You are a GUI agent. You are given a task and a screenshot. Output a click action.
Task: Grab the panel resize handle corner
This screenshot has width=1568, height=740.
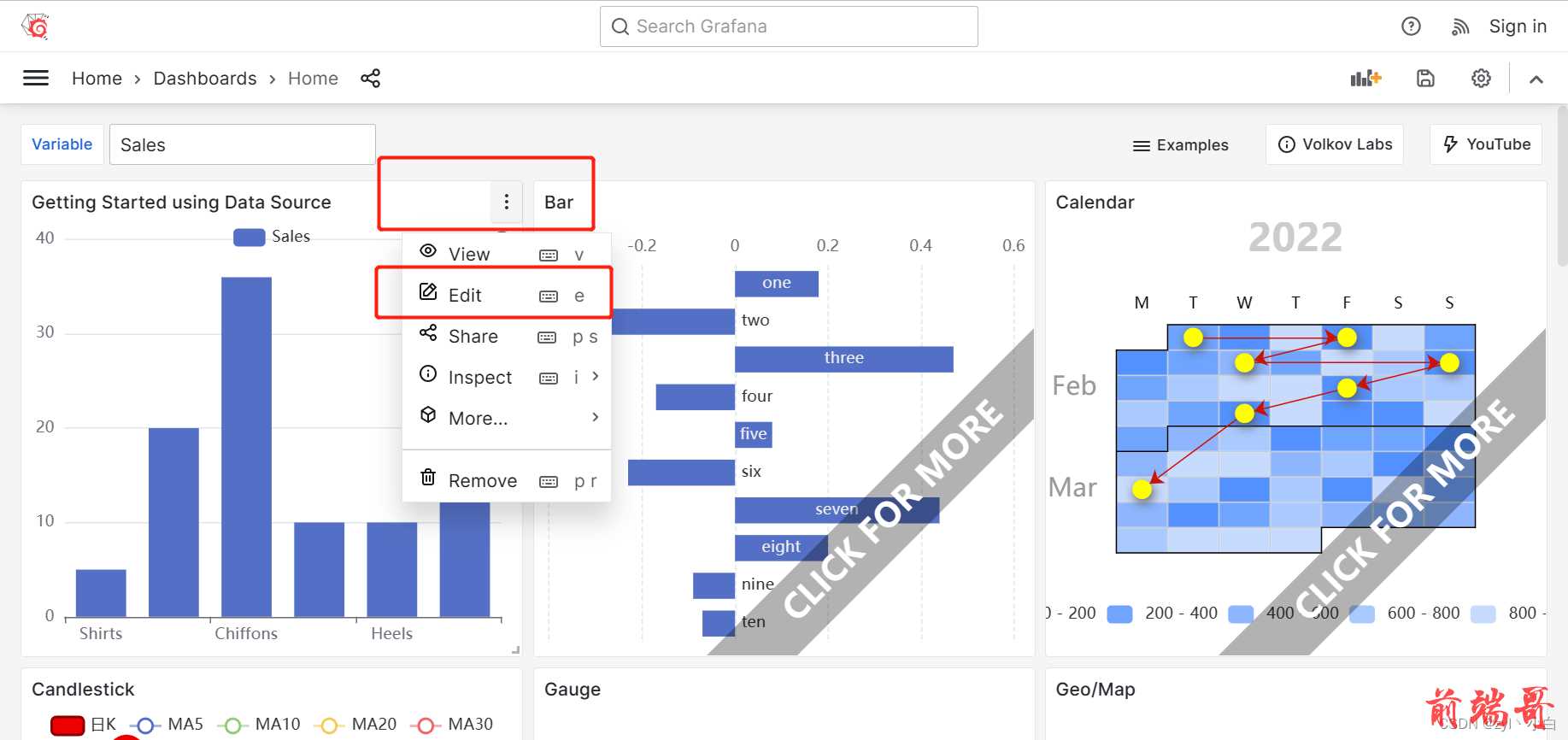[515, 650]
